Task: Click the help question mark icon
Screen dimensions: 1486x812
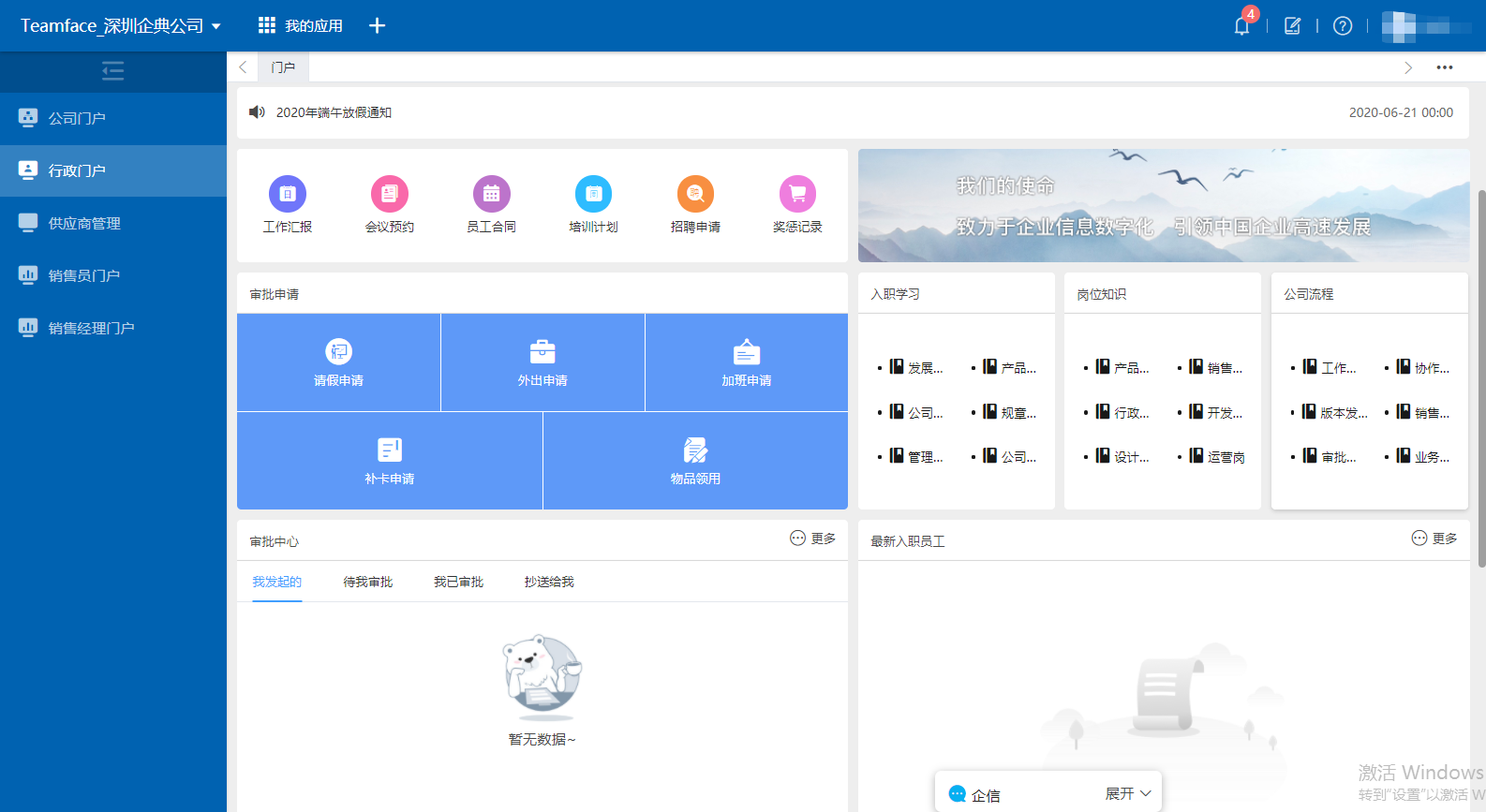Action: (x=1343, y=26)
